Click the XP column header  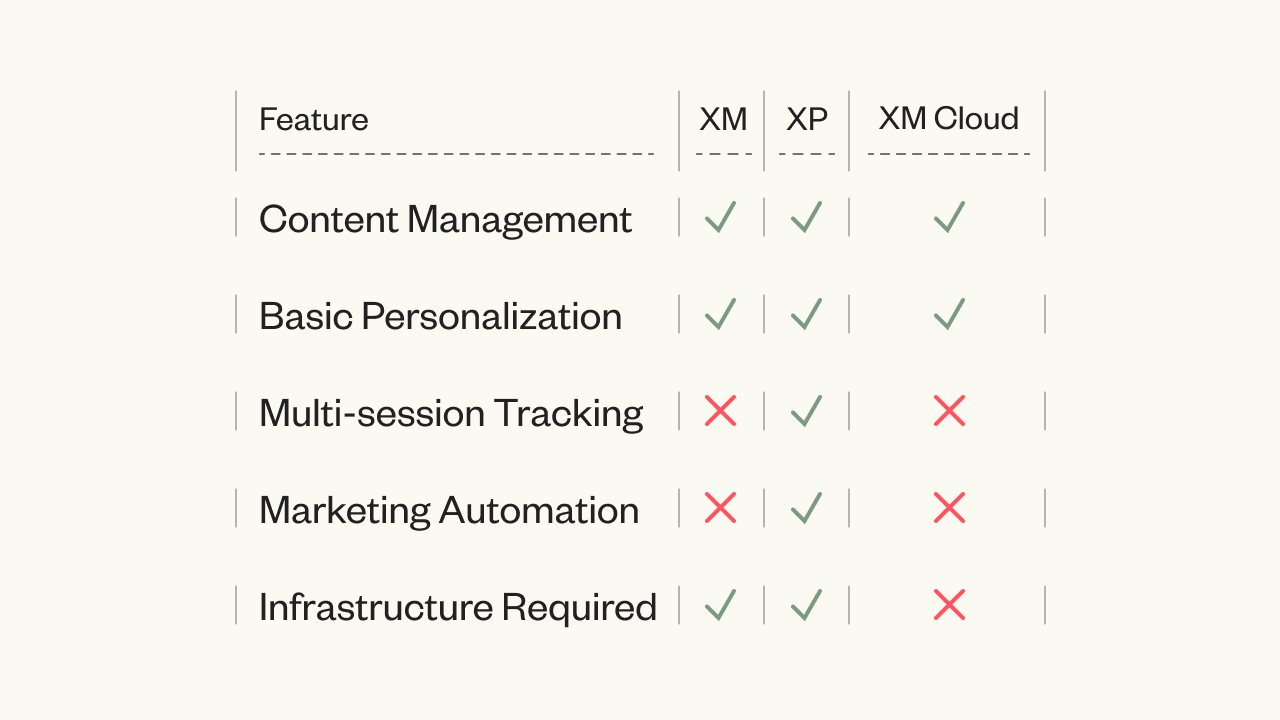pyautogui.click(x=807, y=119)
